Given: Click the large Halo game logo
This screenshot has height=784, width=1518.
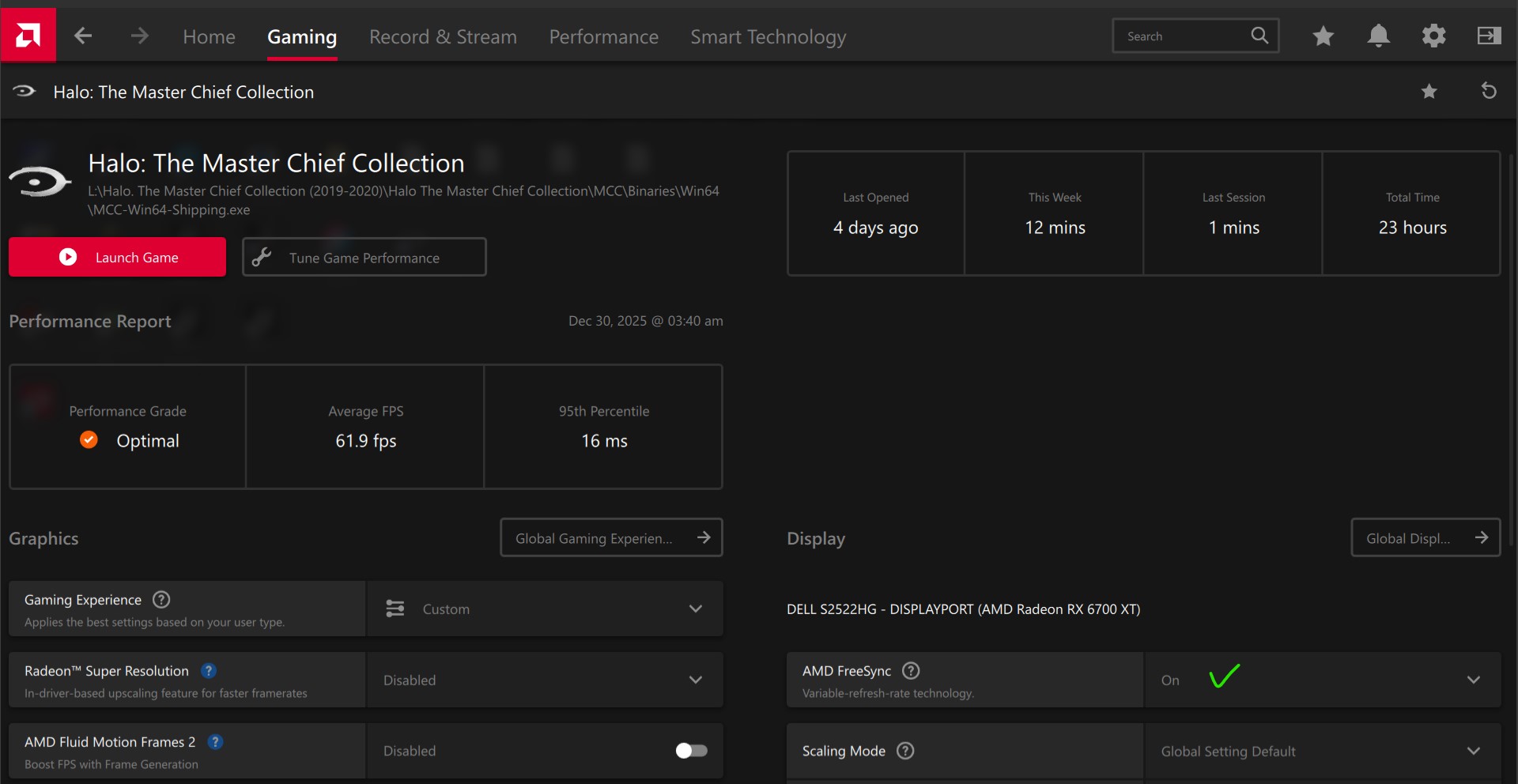Looking at the screenshot, I should 40,182.
